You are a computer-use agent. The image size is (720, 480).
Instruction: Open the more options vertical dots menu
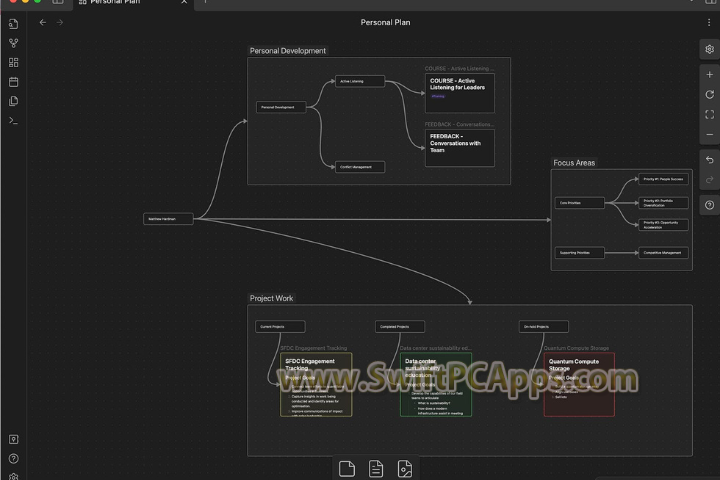pos(709,22)
